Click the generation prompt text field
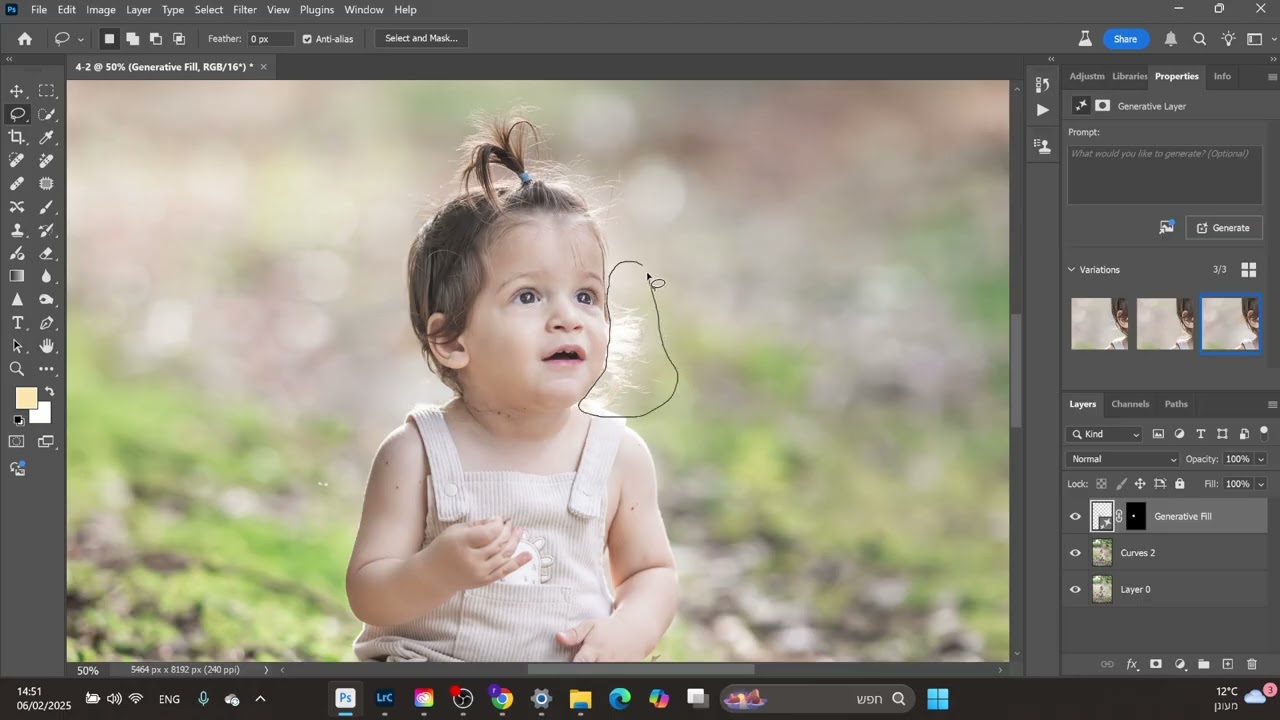 tap(1165, 175)
